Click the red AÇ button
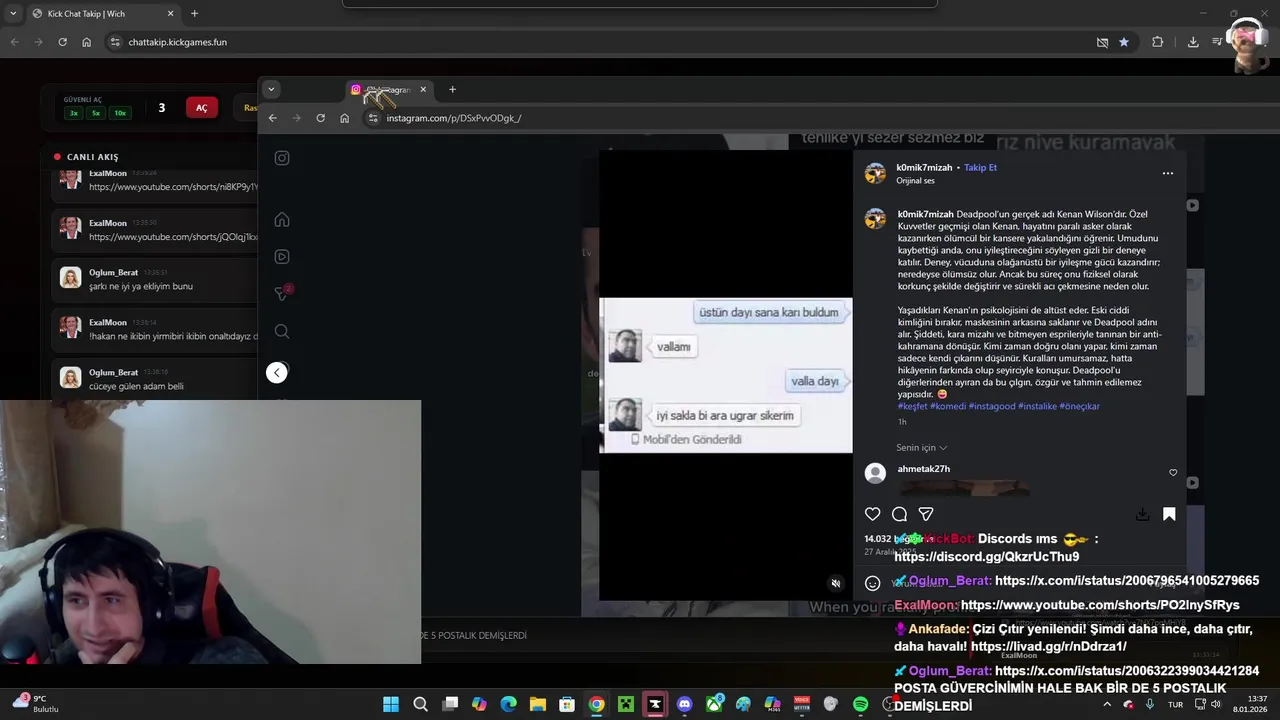 [201, 108]
